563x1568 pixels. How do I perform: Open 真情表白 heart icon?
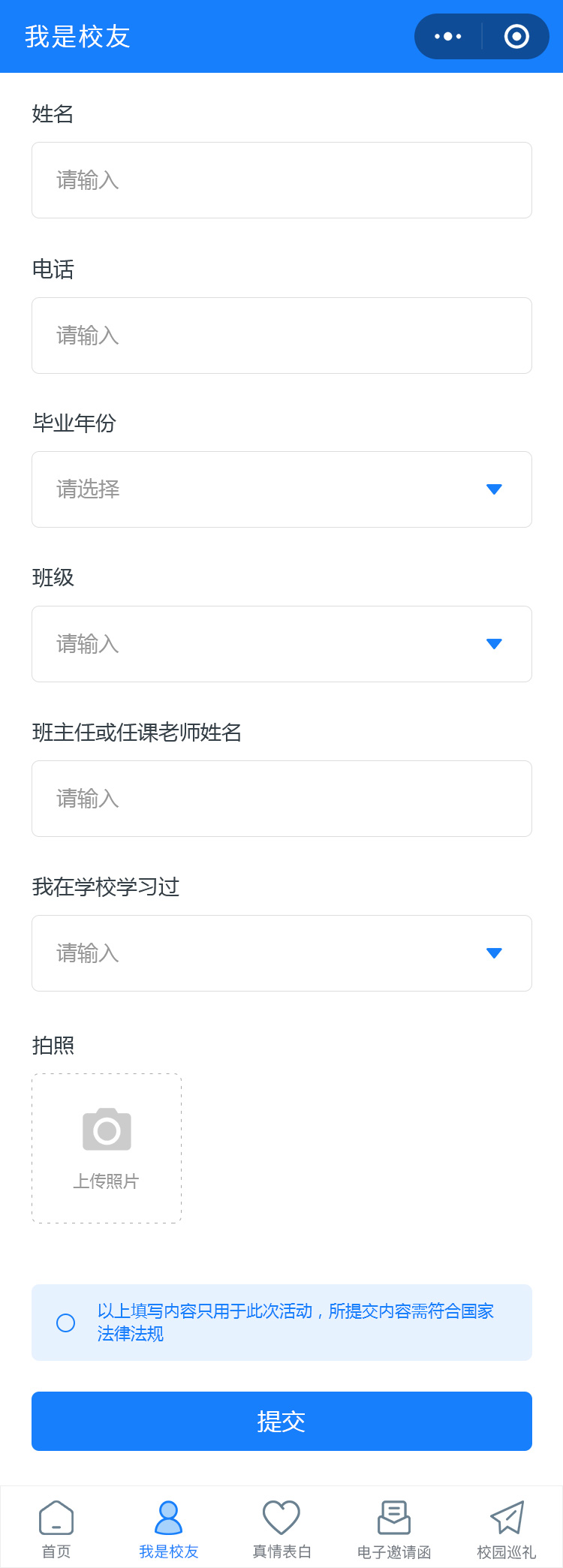pyautogui.click(x=281, y=1517)
